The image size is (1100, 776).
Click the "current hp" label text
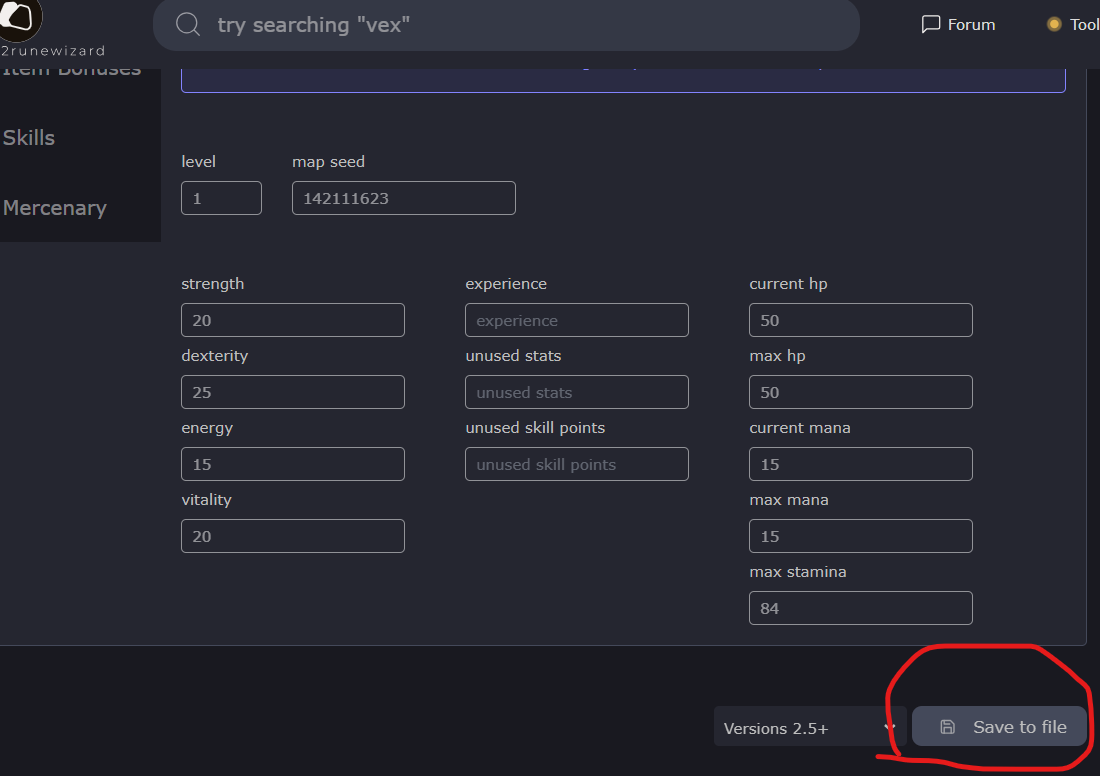[789, 284]
